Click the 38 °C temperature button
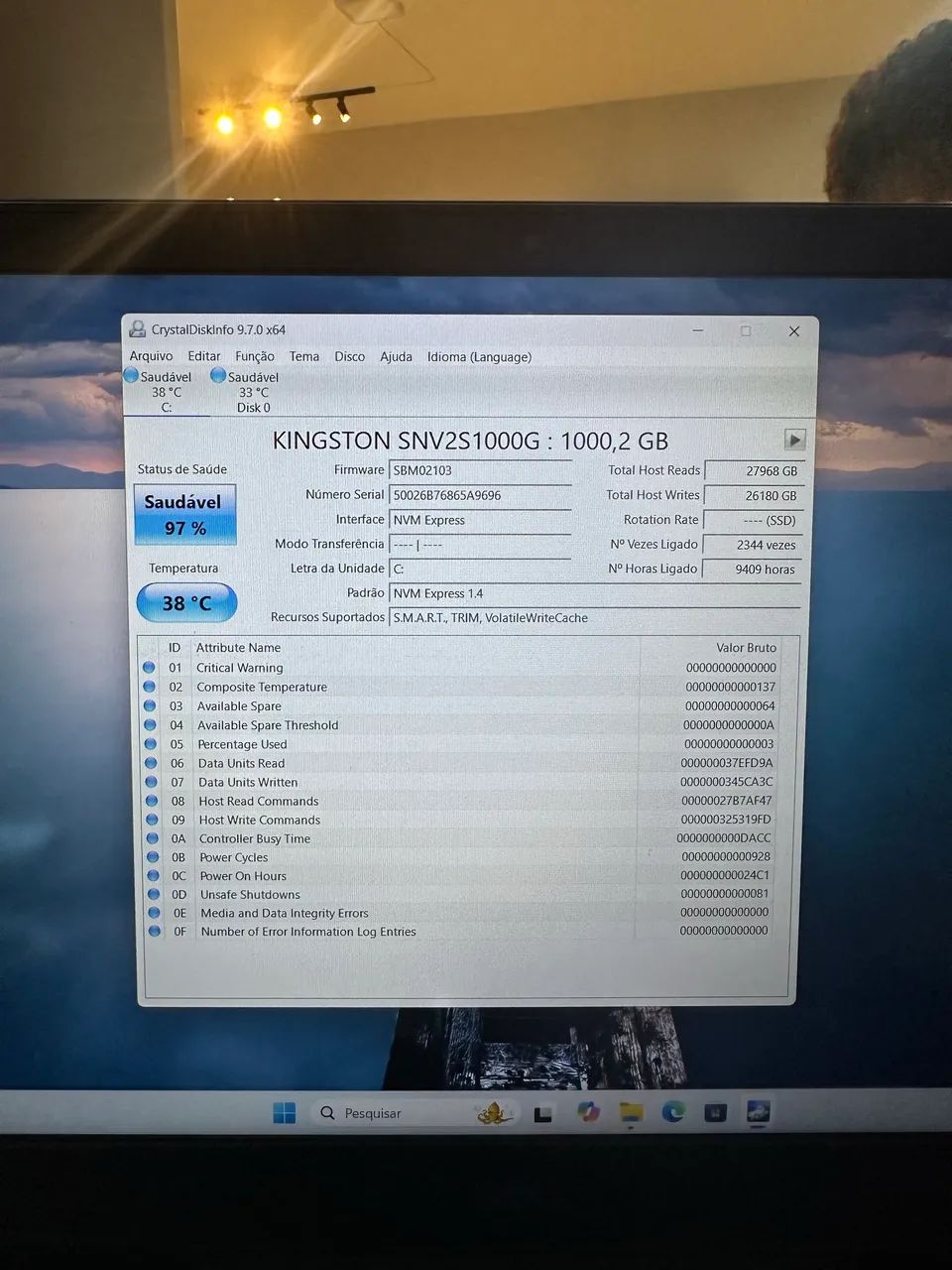Screen dimensions: 952x1270 pos(186,602)
